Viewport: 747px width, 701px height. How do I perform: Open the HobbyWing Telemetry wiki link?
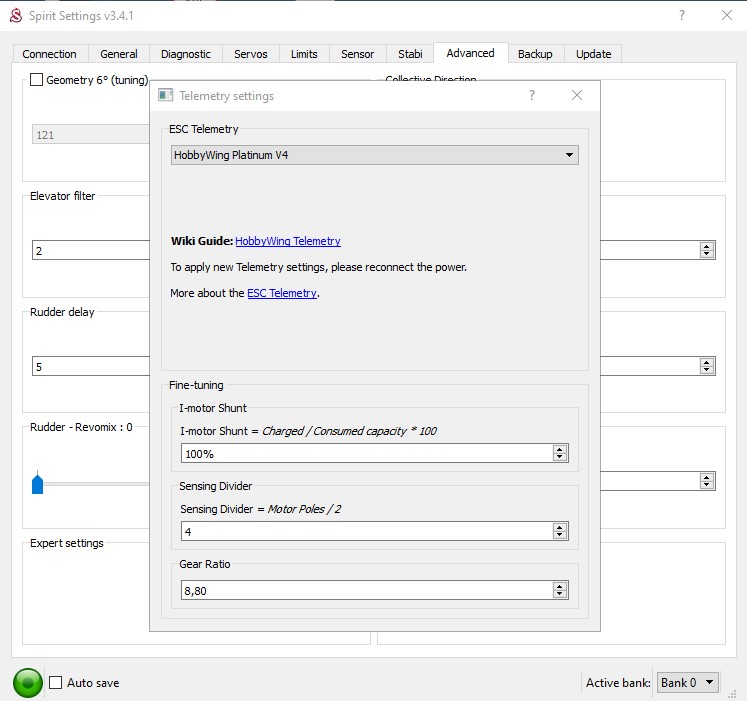pyautogui.click(x=288, y=241)
